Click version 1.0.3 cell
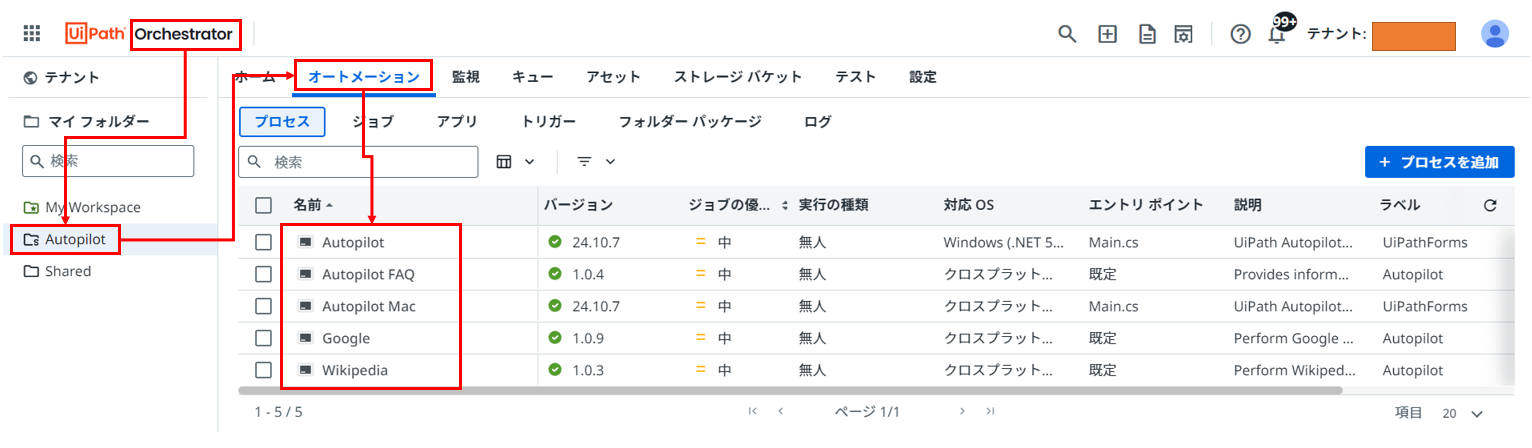The width and height of the screenshot is (1532, 448). [586, 370]
